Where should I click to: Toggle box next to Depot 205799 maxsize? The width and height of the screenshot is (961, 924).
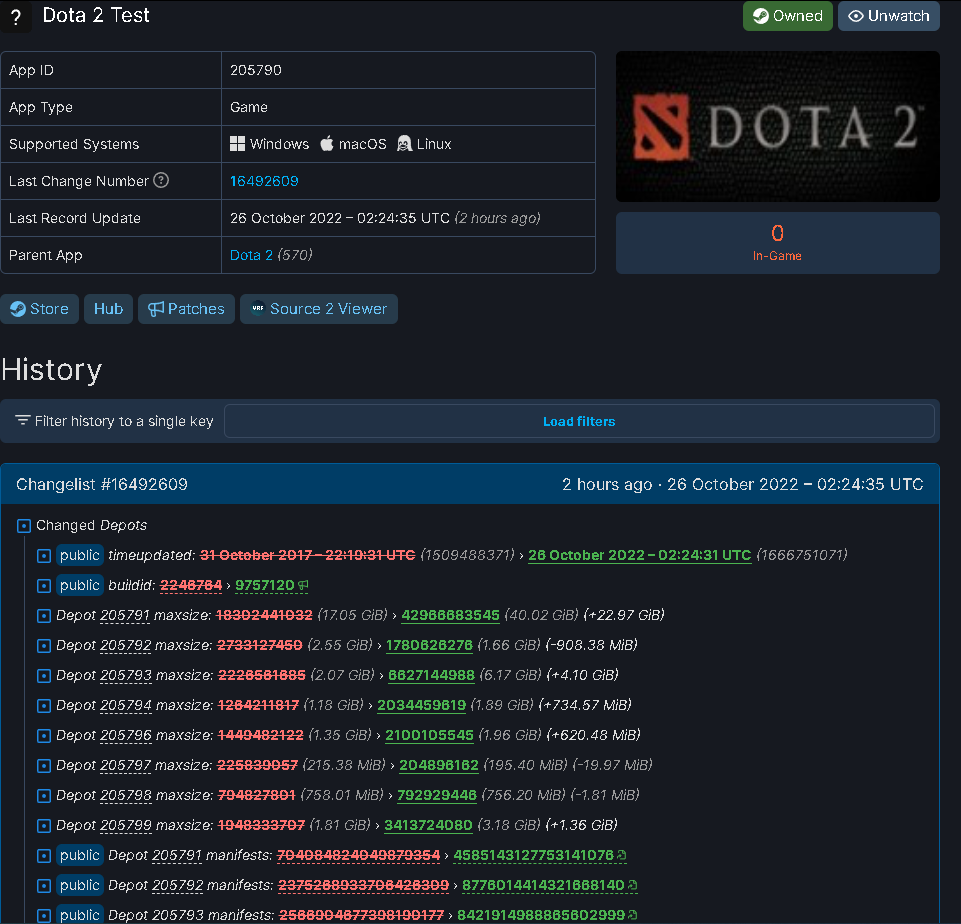tap(44, 826)
